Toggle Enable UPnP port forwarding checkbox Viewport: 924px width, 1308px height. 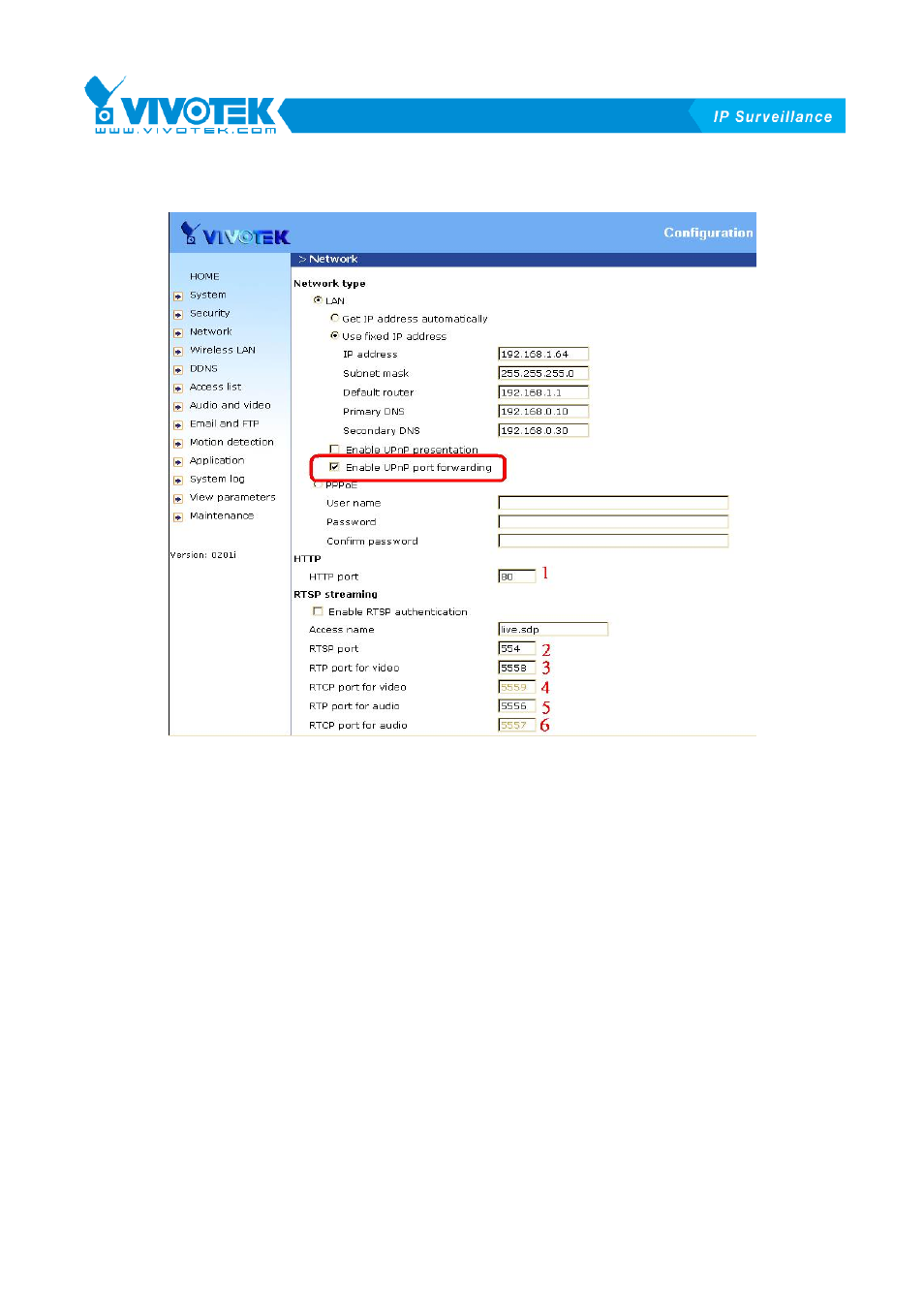click(x=334, y=467)
